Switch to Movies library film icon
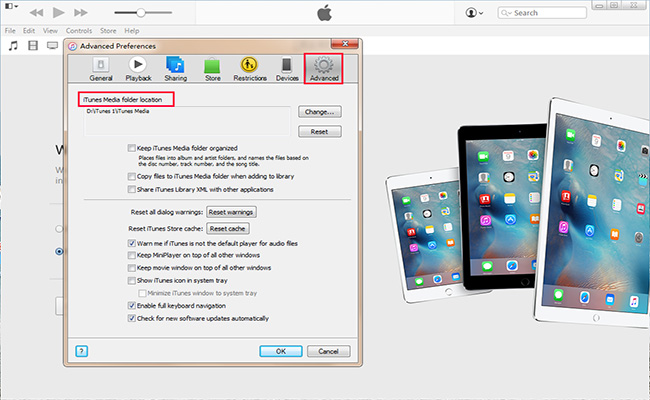650x400 pixels. 33,45
